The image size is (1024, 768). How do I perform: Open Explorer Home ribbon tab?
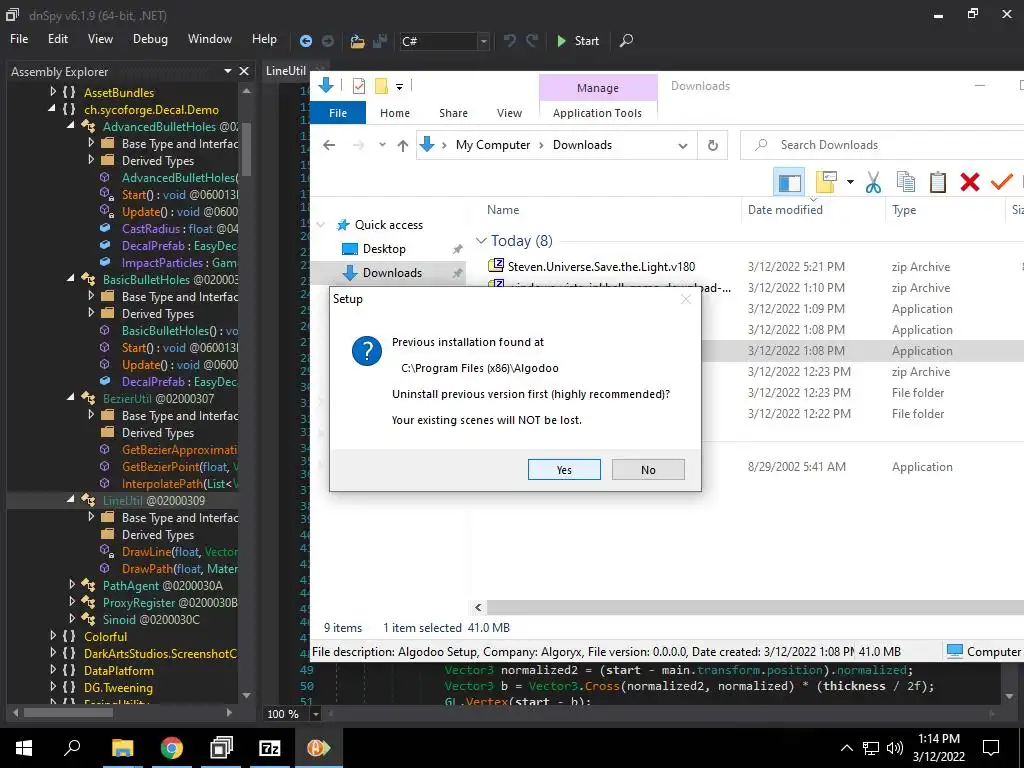[x=394, y=113]
